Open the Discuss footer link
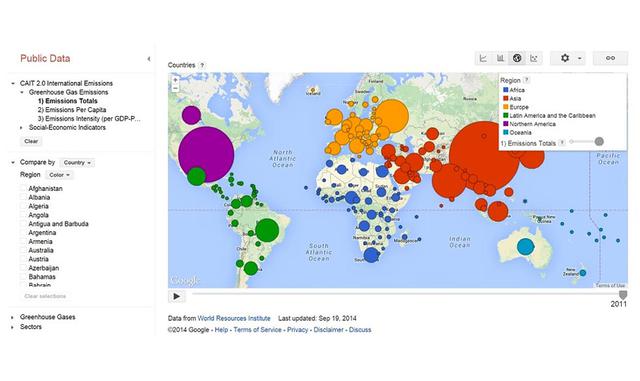Screen dimensions: 640x381 click(360, 330)
